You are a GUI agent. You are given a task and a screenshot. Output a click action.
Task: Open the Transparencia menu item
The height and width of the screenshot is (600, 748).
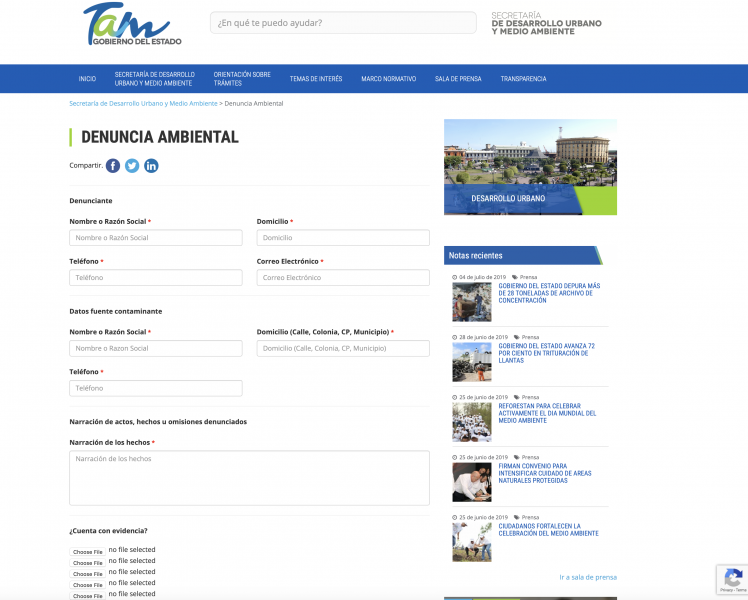(x=523, y=79)
